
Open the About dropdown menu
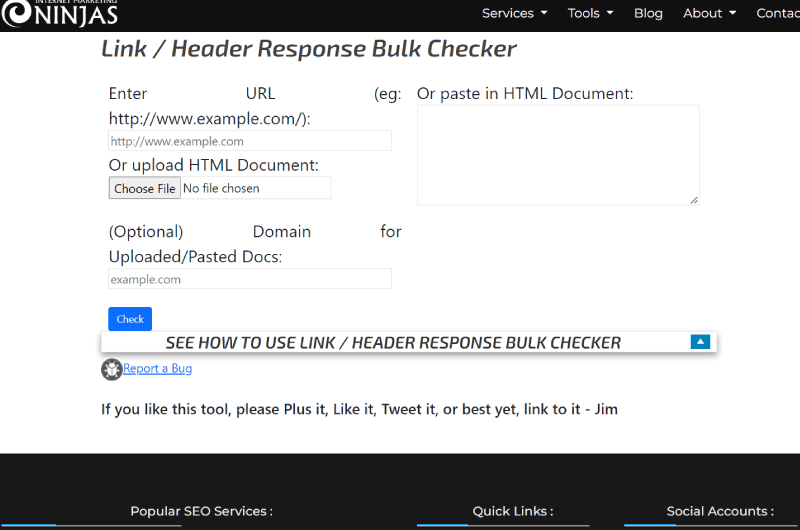tap(709, 13)
